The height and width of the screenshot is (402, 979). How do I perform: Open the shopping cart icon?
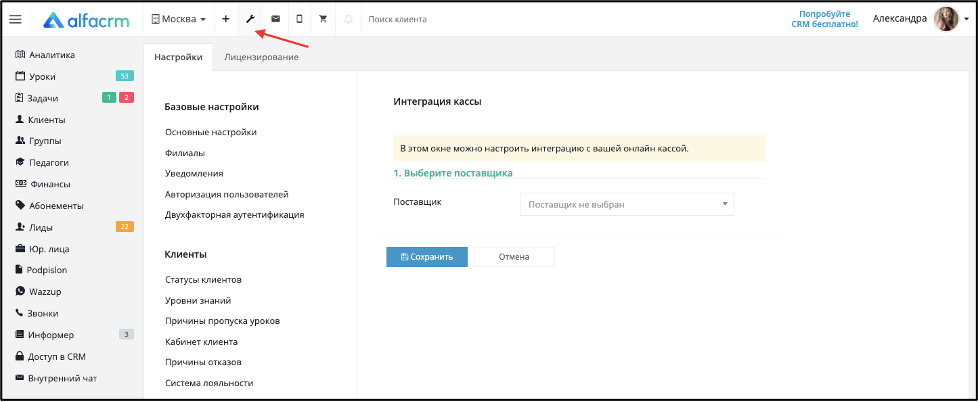click(323, 19)
